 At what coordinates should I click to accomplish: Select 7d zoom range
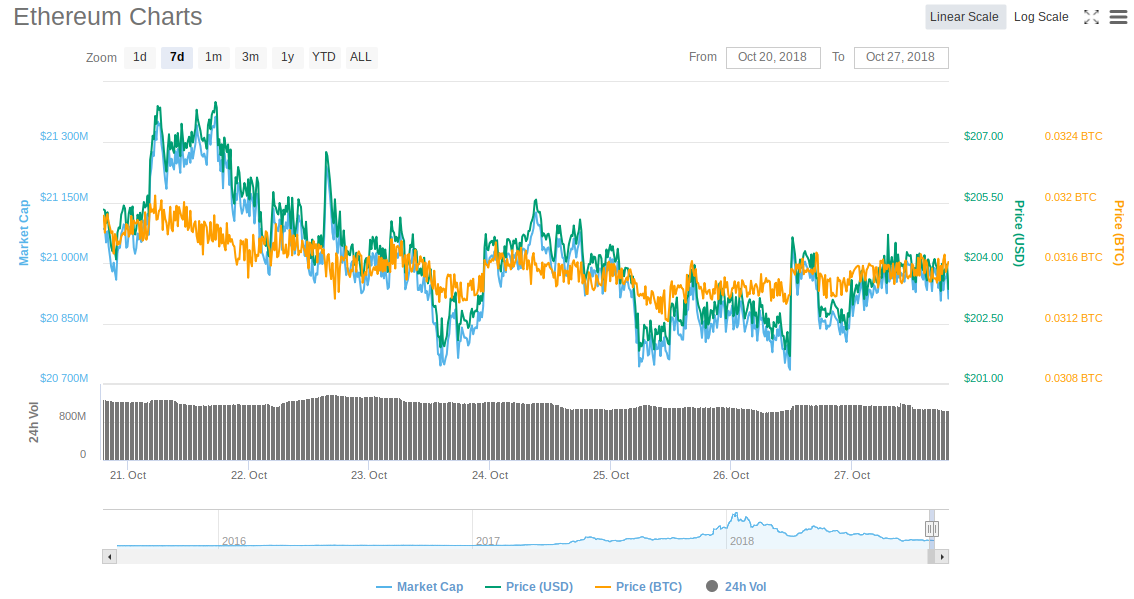[x=177, y=57]
